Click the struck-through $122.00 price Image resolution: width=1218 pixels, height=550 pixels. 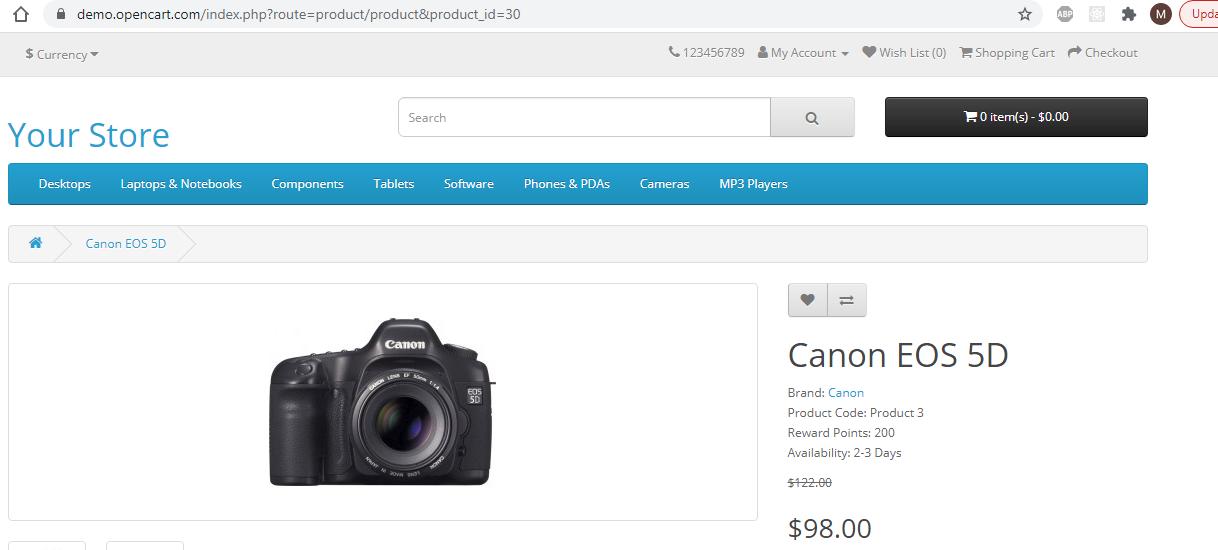(810, 482)
